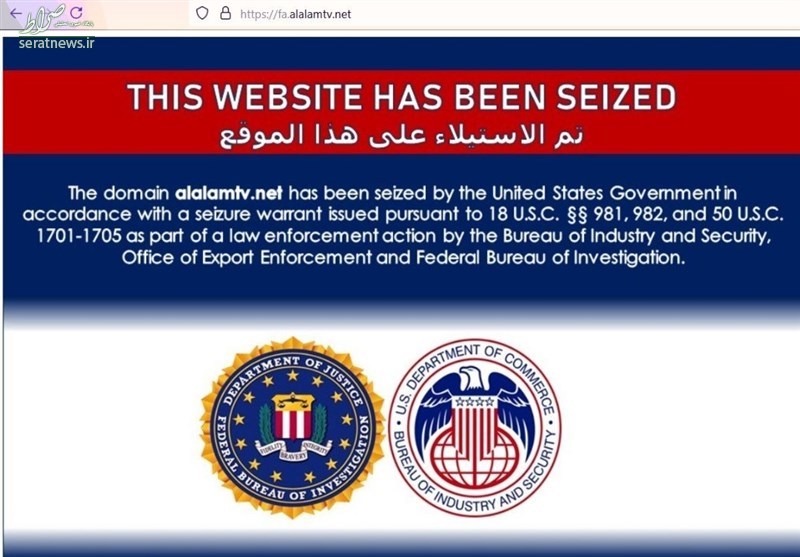Open the tracking protection shield icon
800x557 pixels.
point(202,13)
